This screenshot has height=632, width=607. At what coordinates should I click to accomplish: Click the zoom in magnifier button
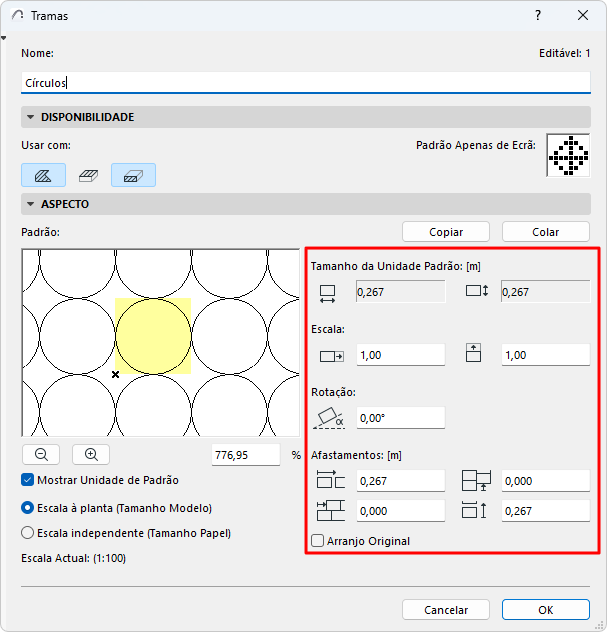(x=91, y=455)
